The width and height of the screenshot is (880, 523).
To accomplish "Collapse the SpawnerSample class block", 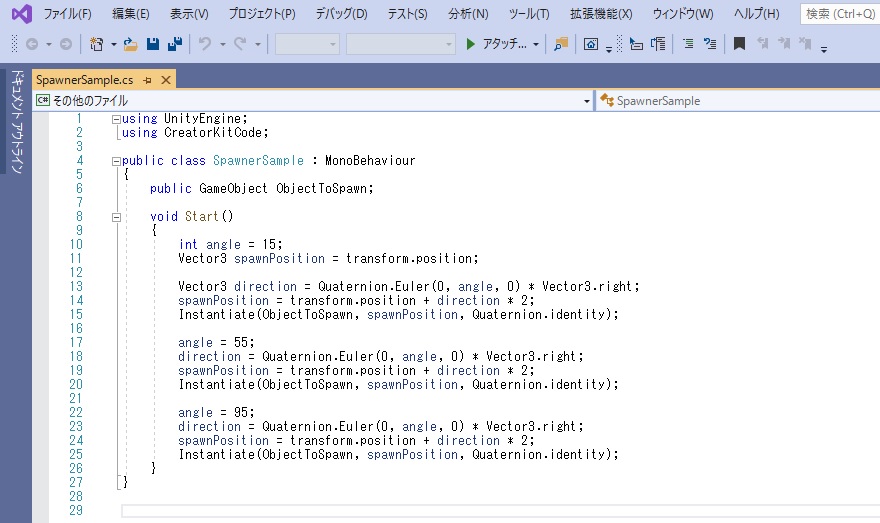I will click(116, 161).
